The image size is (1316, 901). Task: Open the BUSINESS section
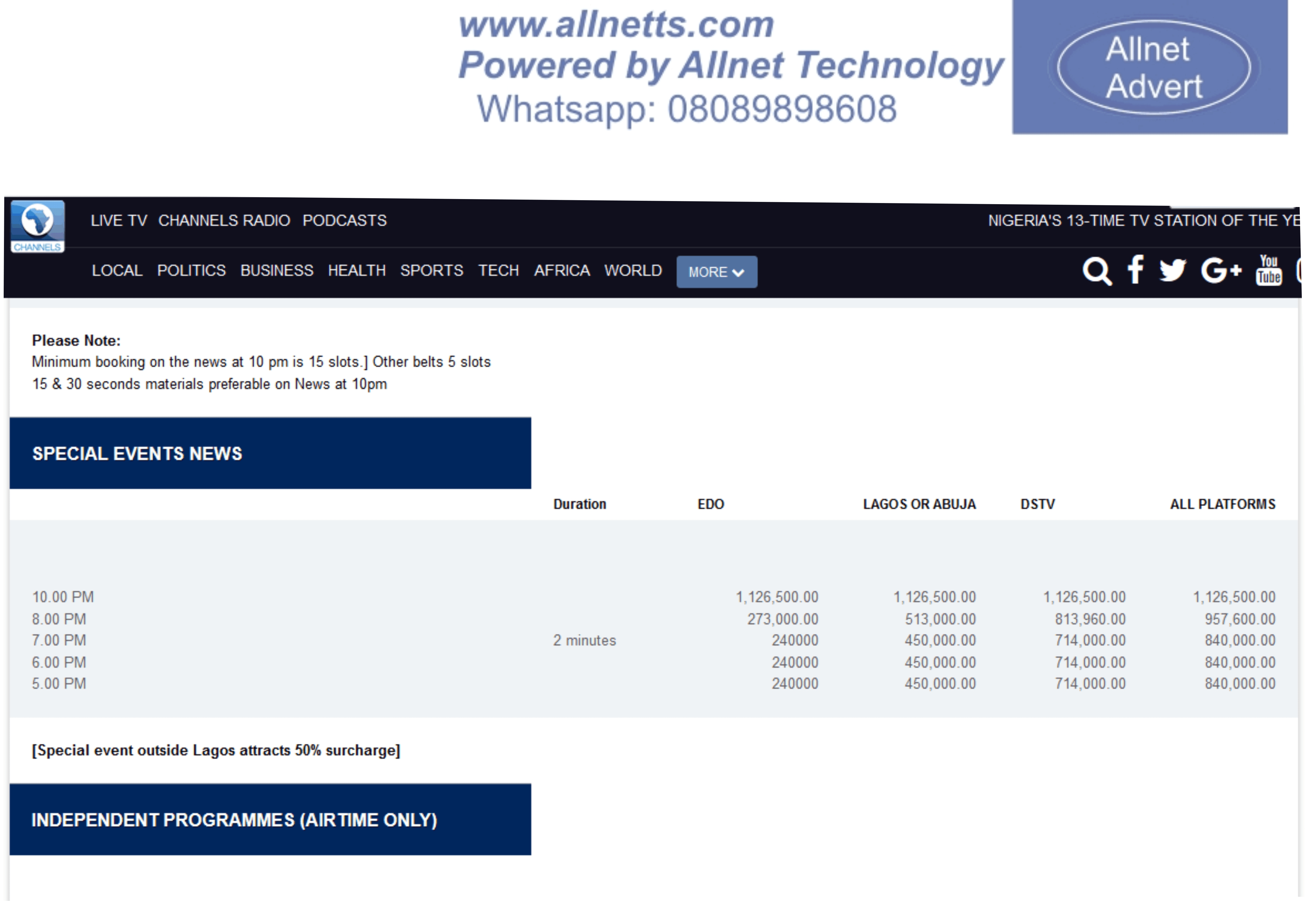(x=276, y=271)
